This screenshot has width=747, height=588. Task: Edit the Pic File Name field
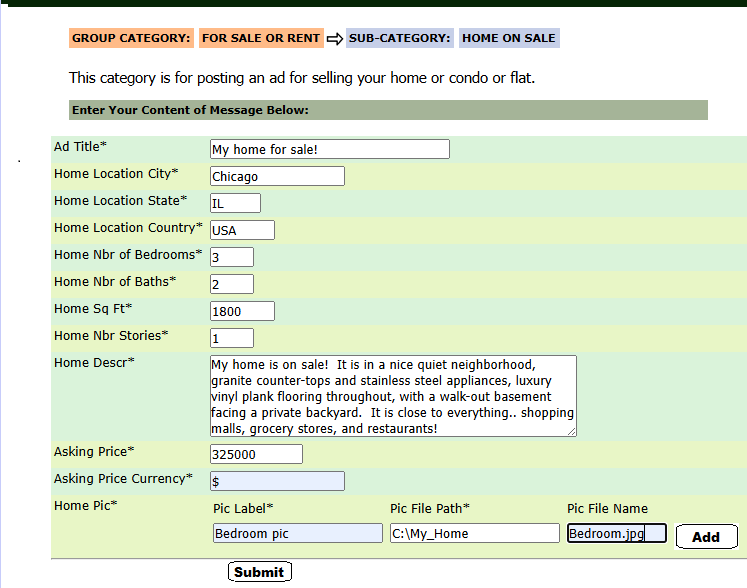616,533
